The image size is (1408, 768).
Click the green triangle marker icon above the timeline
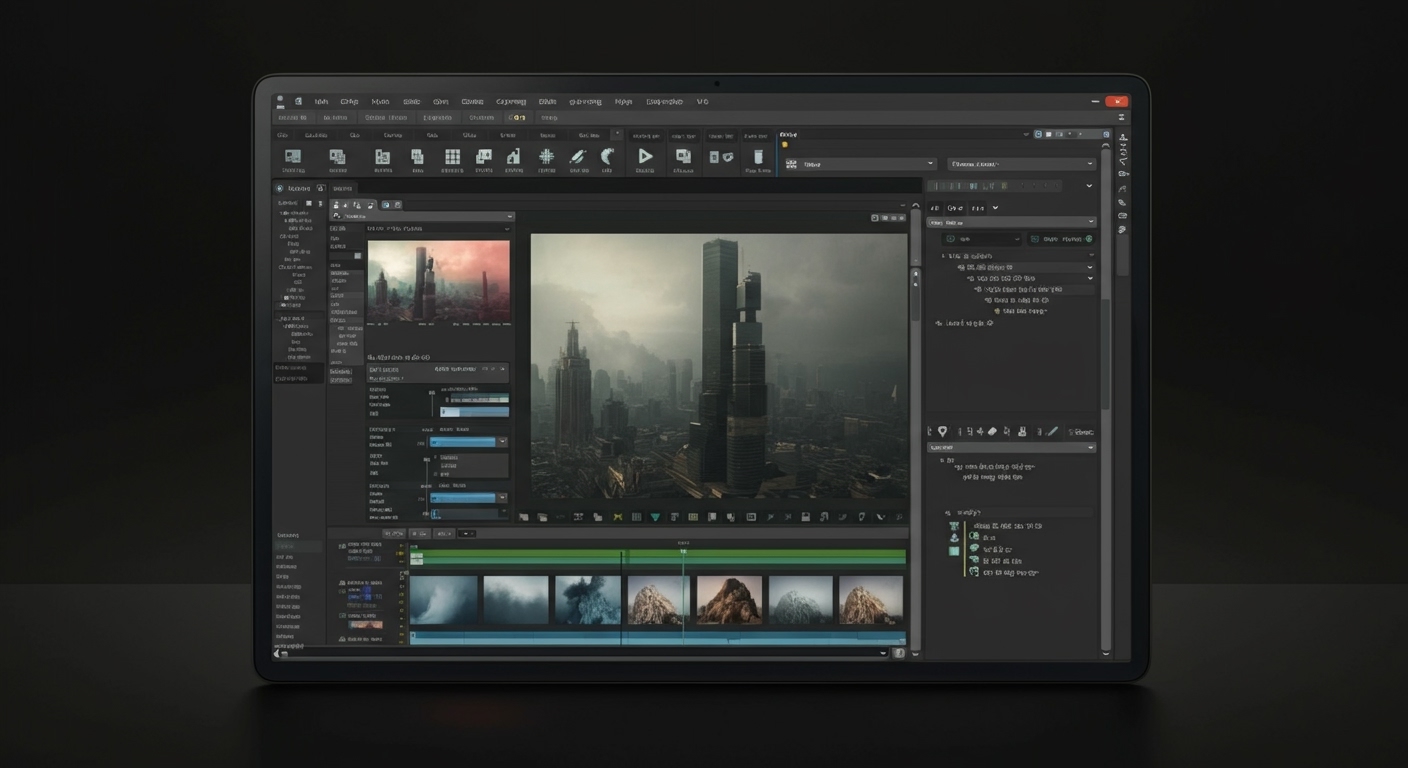tap(655, 516)
